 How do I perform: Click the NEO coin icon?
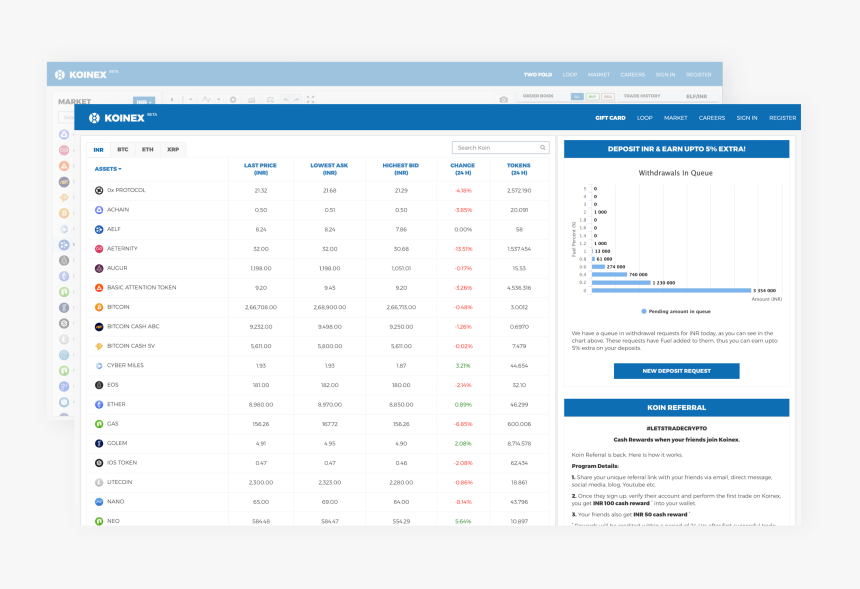coord(99,521)
